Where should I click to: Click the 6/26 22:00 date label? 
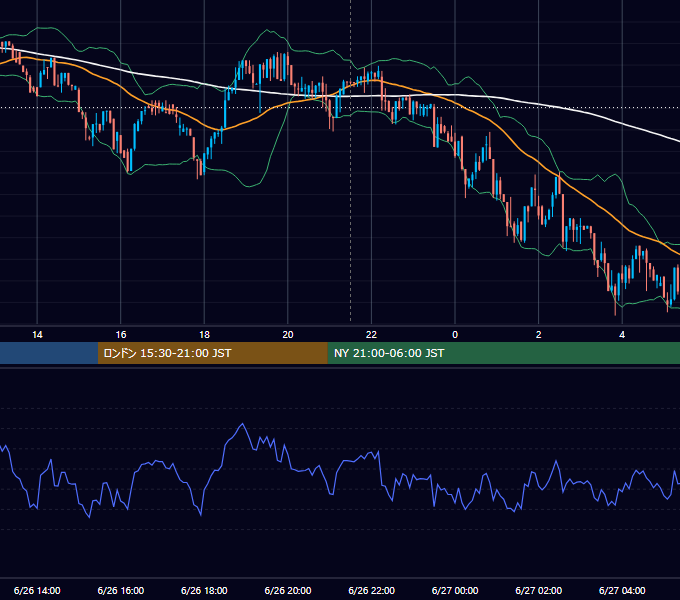coord(372,590)
